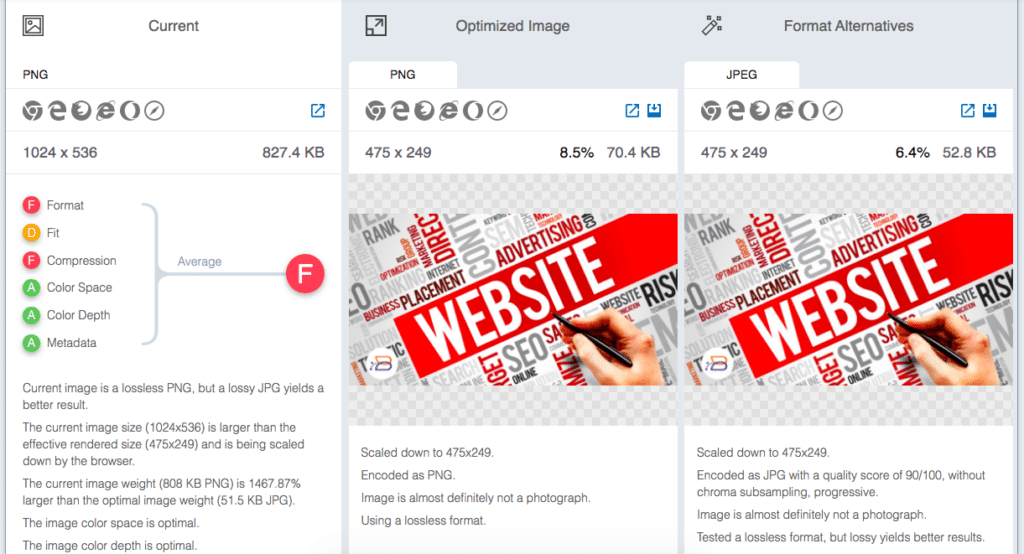Viewport: 1024px width, 554px height.
Task: Click Opera browser icon under optimized PNG
Action: coord(473,110)
